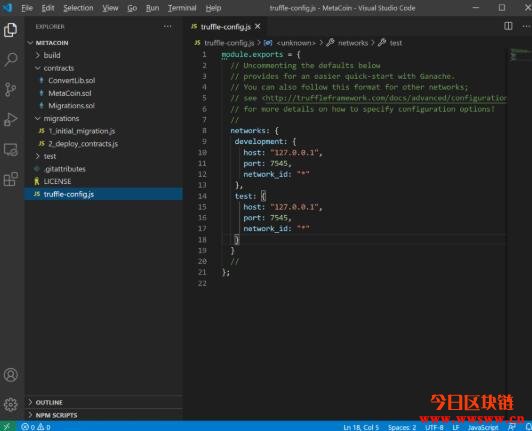Open Migrations.sol file

(x=103, y=106)
